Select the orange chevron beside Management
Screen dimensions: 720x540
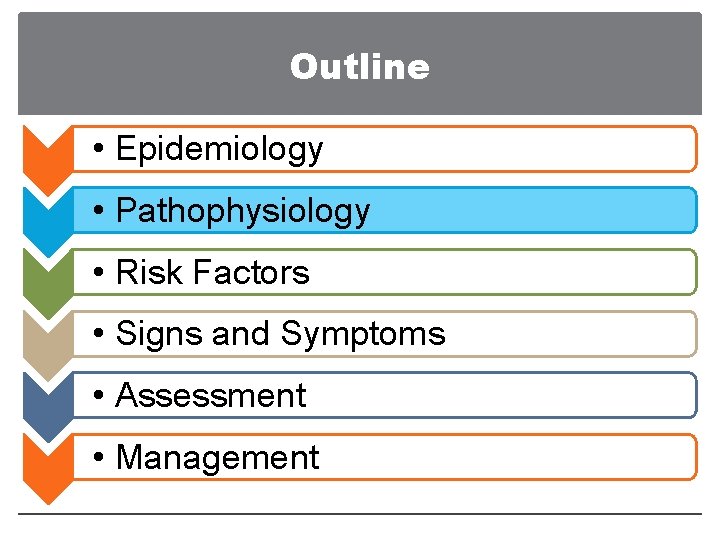click(45, 459)
